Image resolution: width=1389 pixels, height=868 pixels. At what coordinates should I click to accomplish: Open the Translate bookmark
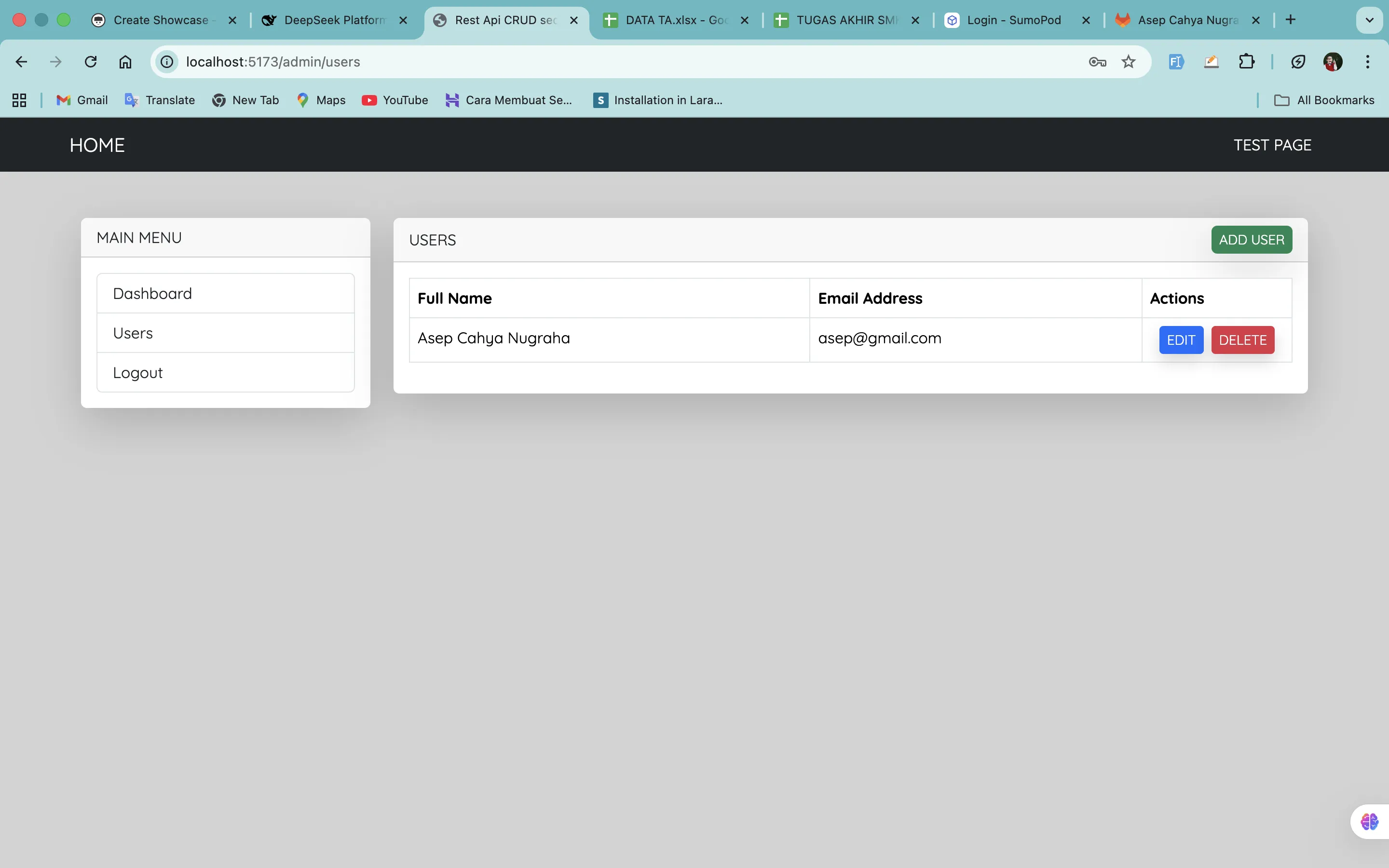(x=160, y=100)
